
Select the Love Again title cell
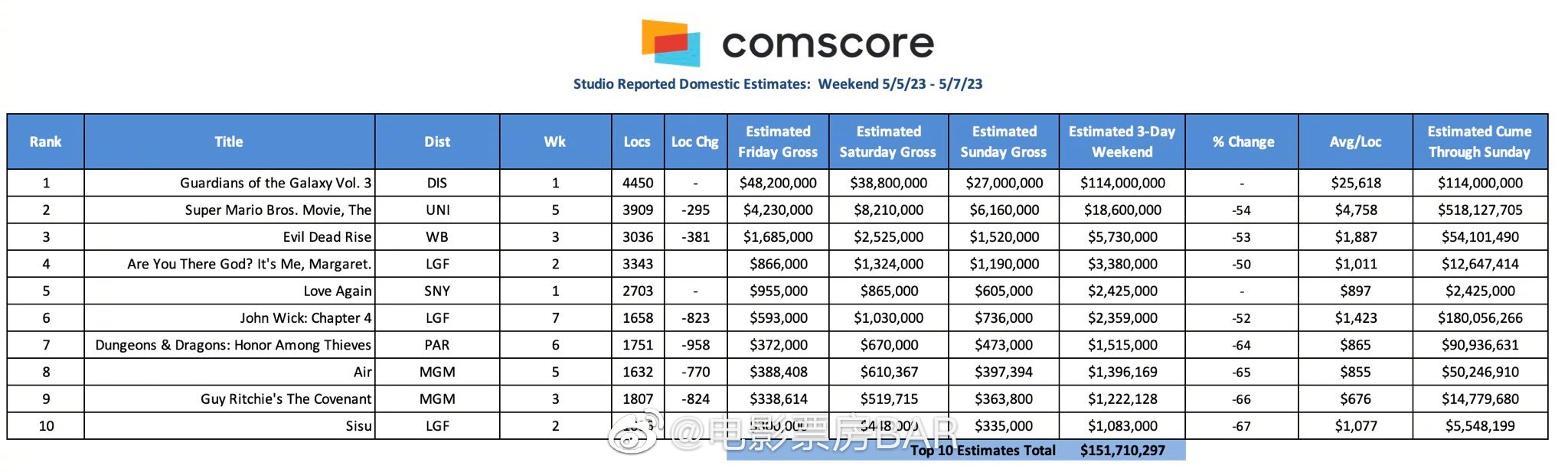(337, 291)
